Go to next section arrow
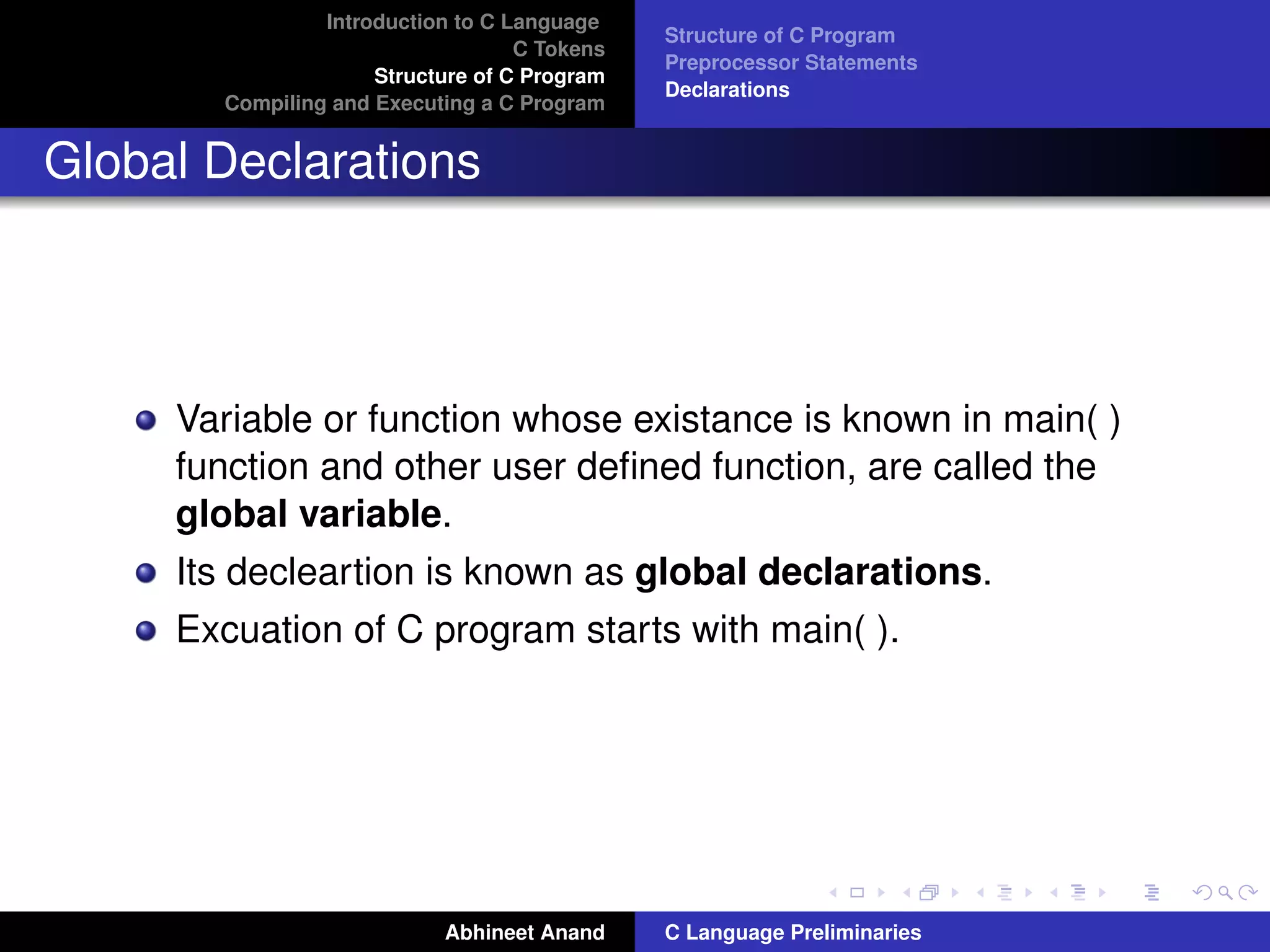The height and width of the screenshot is (952, 1270). (1102, 892)
